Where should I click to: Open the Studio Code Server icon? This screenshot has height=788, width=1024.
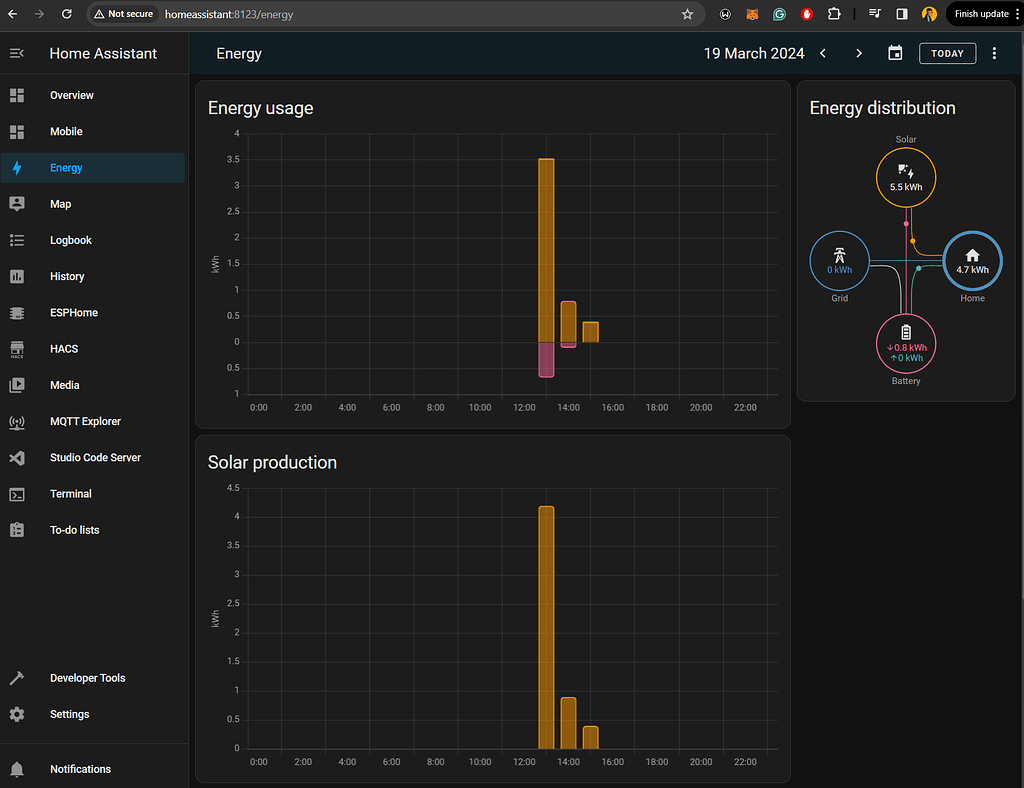click(x=17, y=458)
